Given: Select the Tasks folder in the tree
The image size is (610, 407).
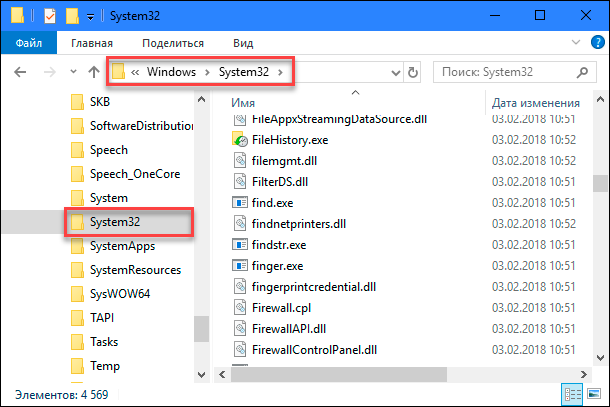Looking at the screenshot, I should pyautogui.click(x=95, y=342).
